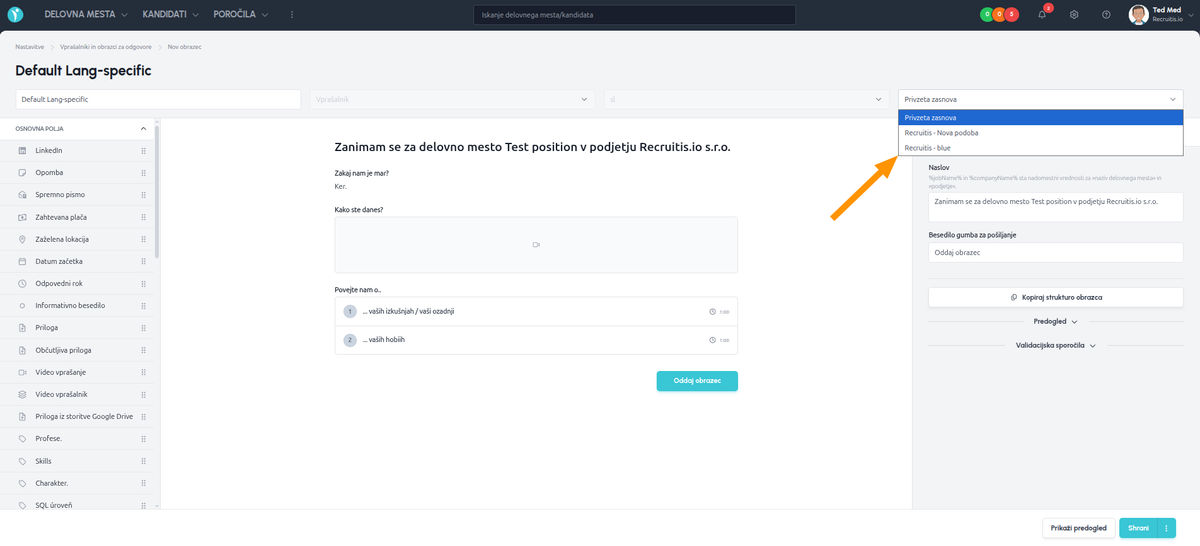Click the Opomba note icon
Viewport: 1200px width, 546px height.
(x=23, y=172)
